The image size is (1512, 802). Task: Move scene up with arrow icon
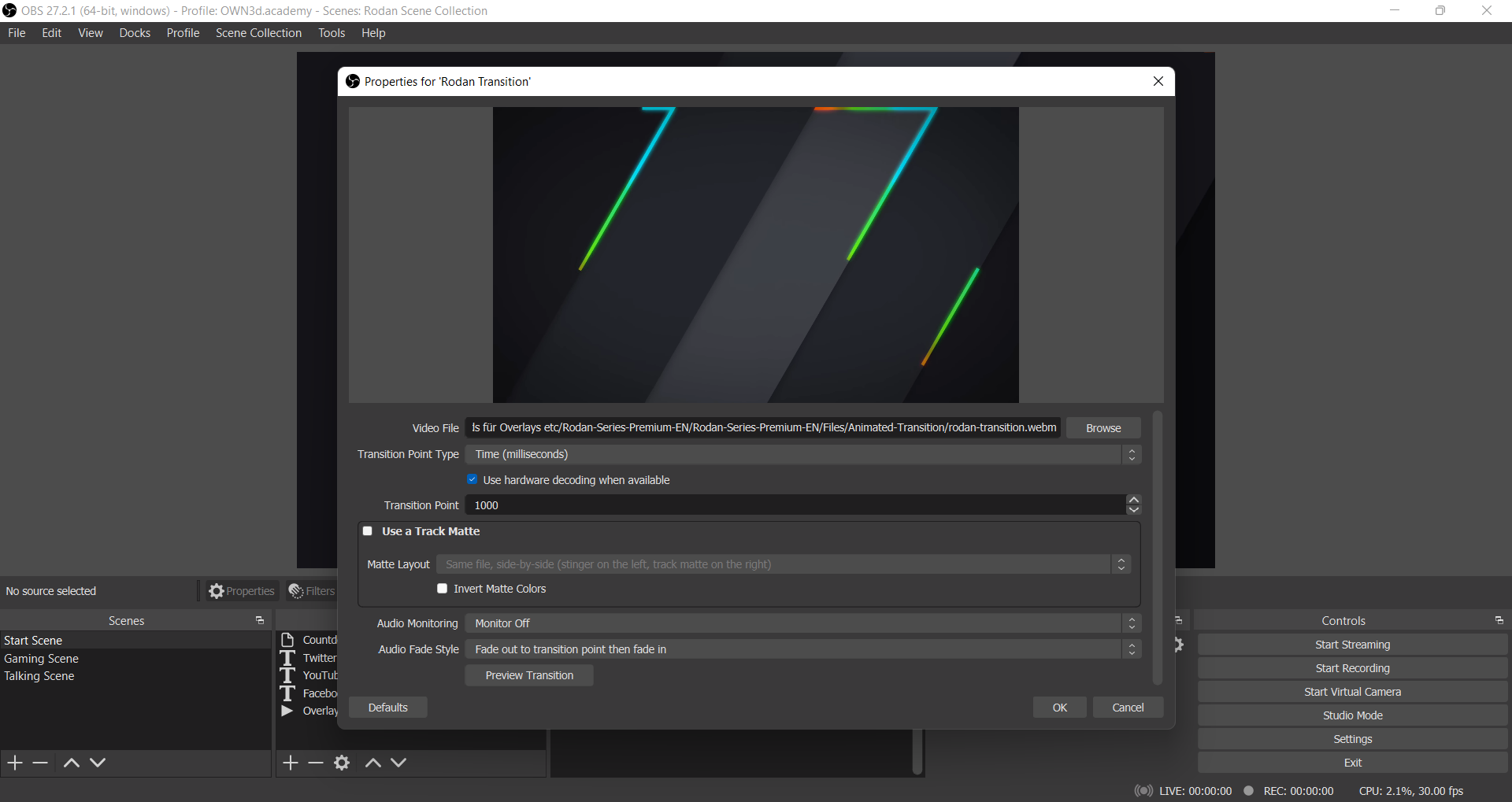(x=71, y=763)
